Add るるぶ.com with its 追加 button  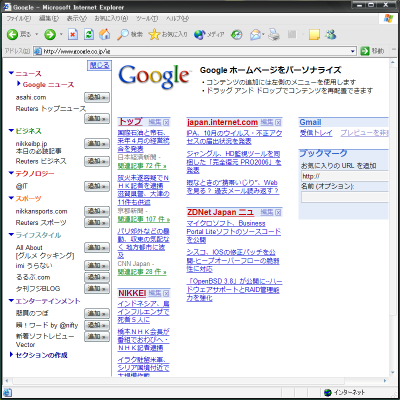[97, 277]
